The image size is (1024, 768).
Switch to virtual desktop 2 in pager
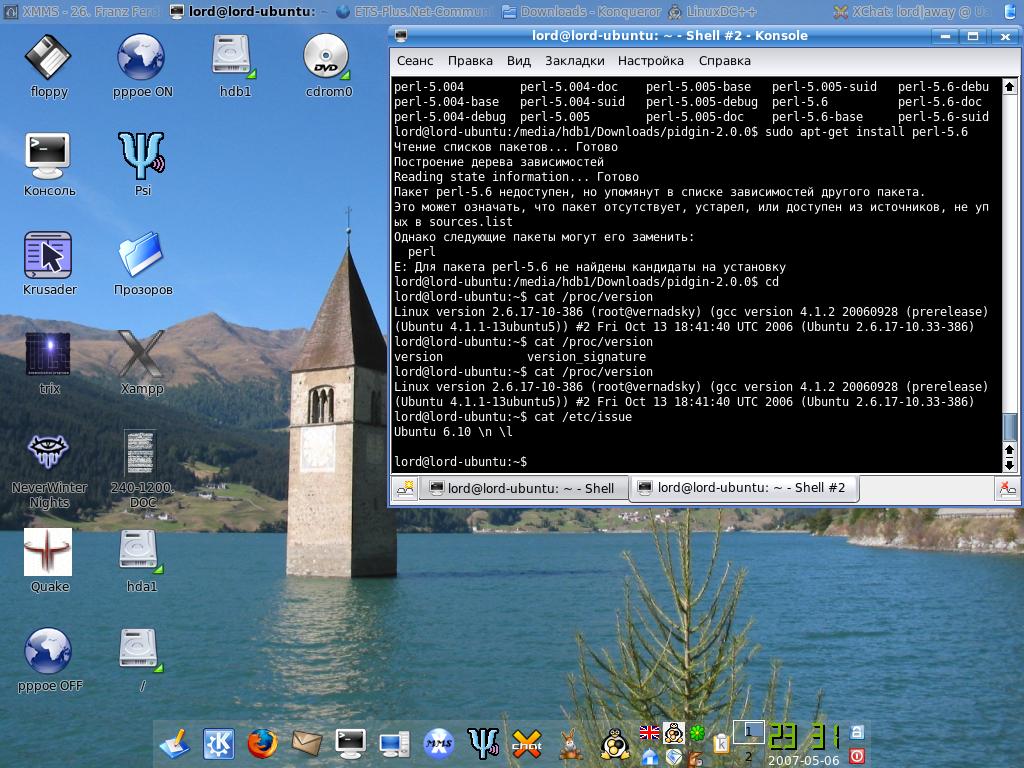[748, 756]
